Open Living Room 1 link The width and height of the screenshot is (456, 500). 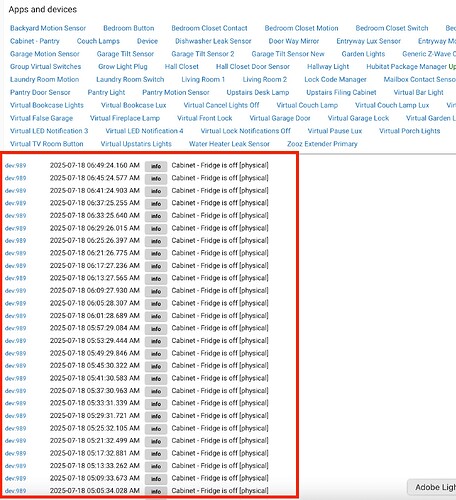[x=203, y=80]
